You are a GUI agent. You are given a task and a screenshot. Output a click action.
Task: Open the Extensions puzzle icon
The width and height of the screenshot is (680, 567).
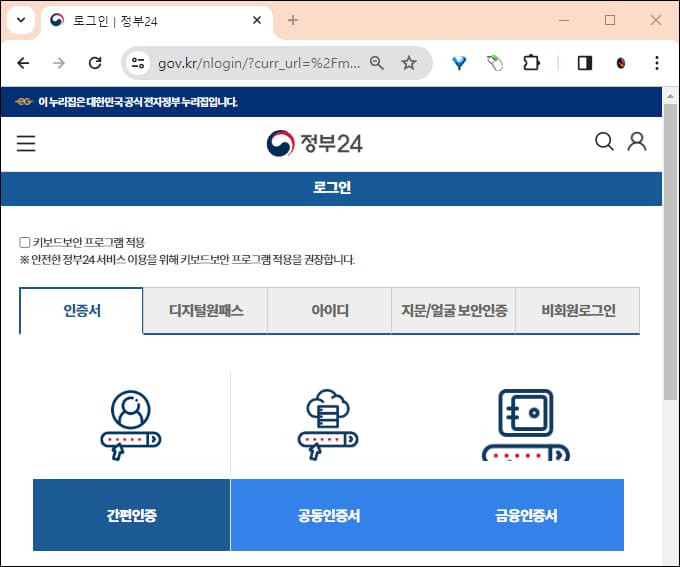click(531, 63)
